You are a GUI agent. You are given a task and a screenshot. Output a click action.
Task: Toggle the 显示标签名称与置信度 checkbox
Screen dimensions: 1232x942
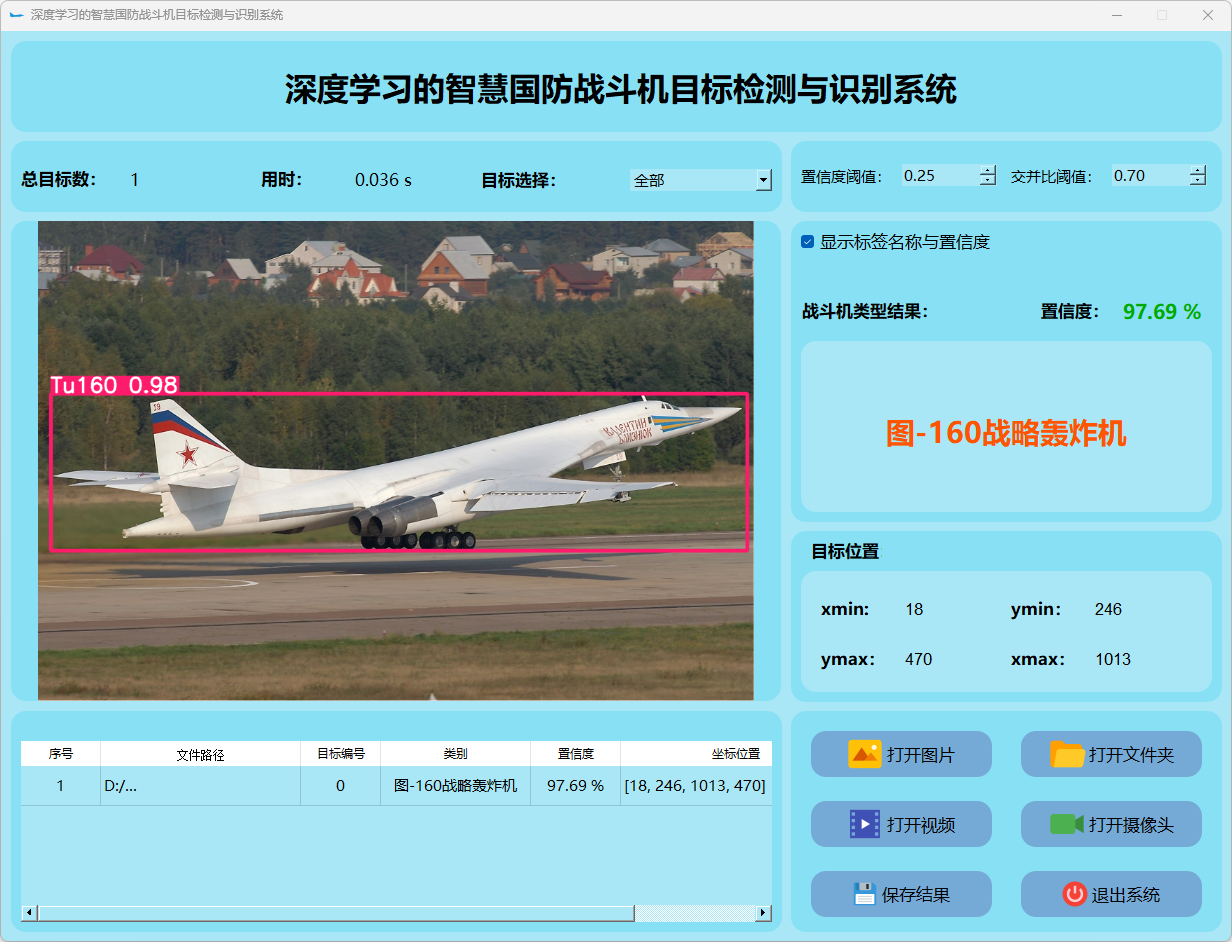point(808,242)
